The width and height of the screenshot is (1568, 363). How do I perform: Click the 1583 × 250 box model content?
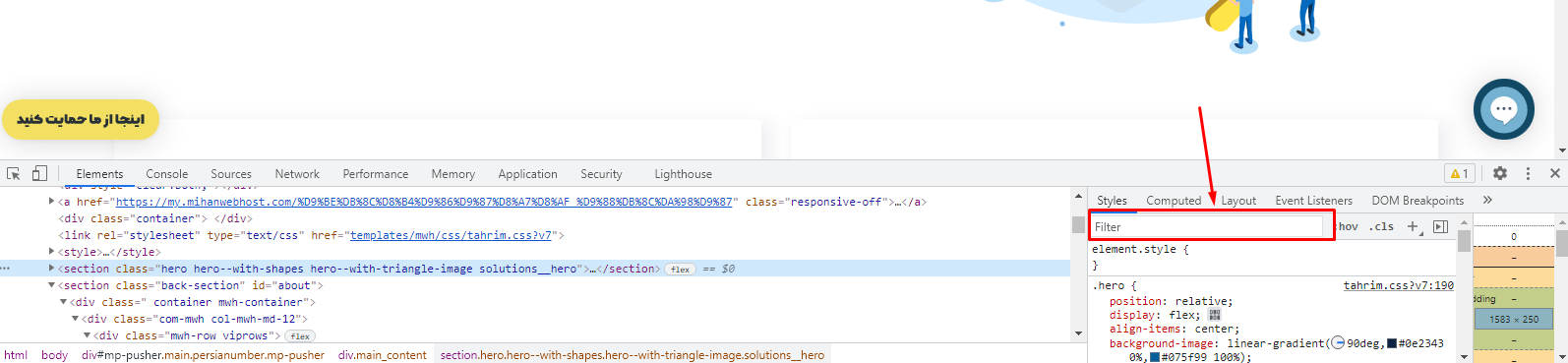click(x=1513, y=319)
